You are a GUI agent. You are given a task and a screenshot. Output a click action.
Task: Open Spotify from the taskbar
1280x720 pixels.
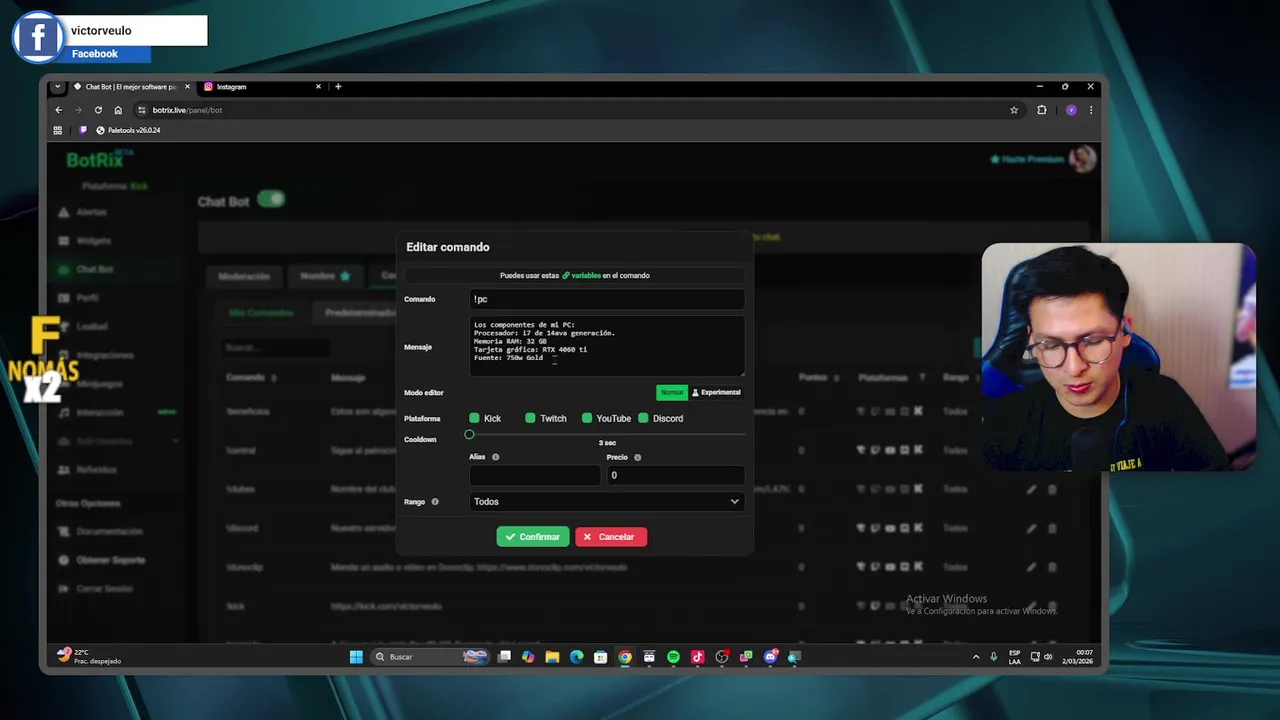[x=673, y=657]
